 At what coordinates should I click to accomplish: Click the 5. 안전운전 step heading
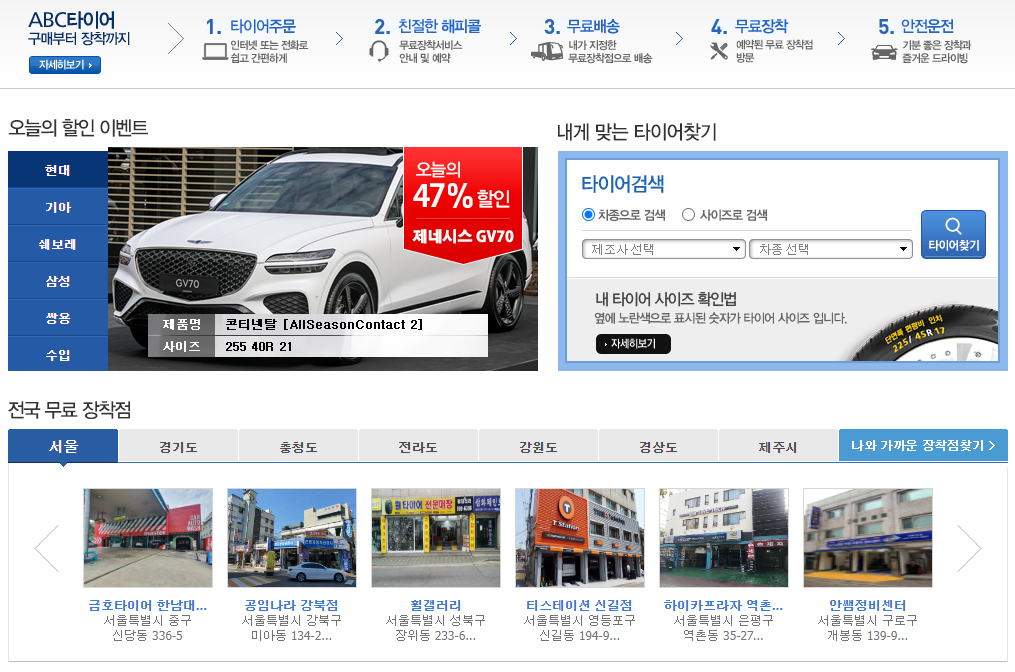click(x=916, y=27)
